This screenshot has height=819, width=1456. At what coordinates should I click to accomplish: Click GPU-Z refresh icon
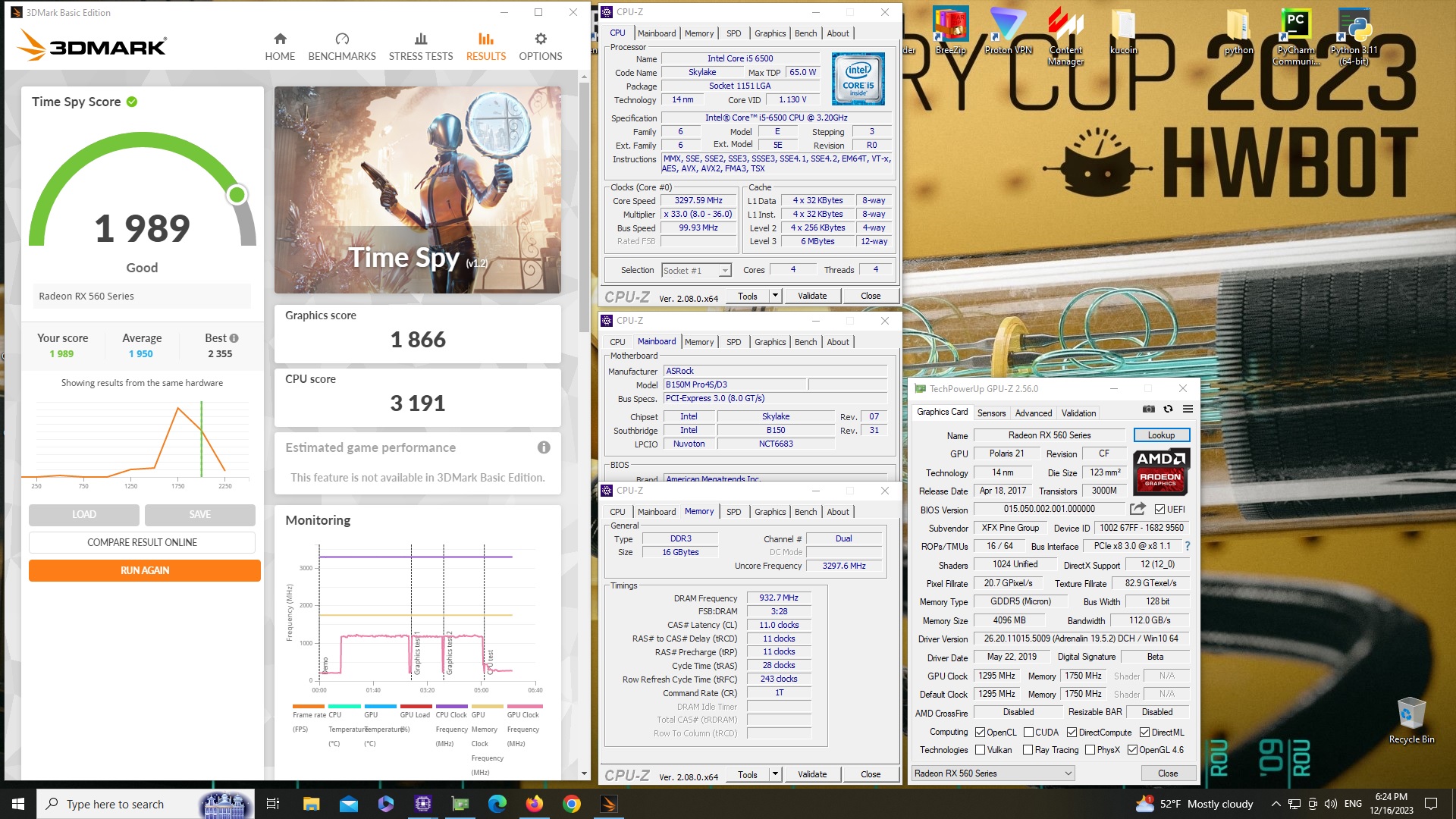pyautogui.click(x=1169, y=409)
